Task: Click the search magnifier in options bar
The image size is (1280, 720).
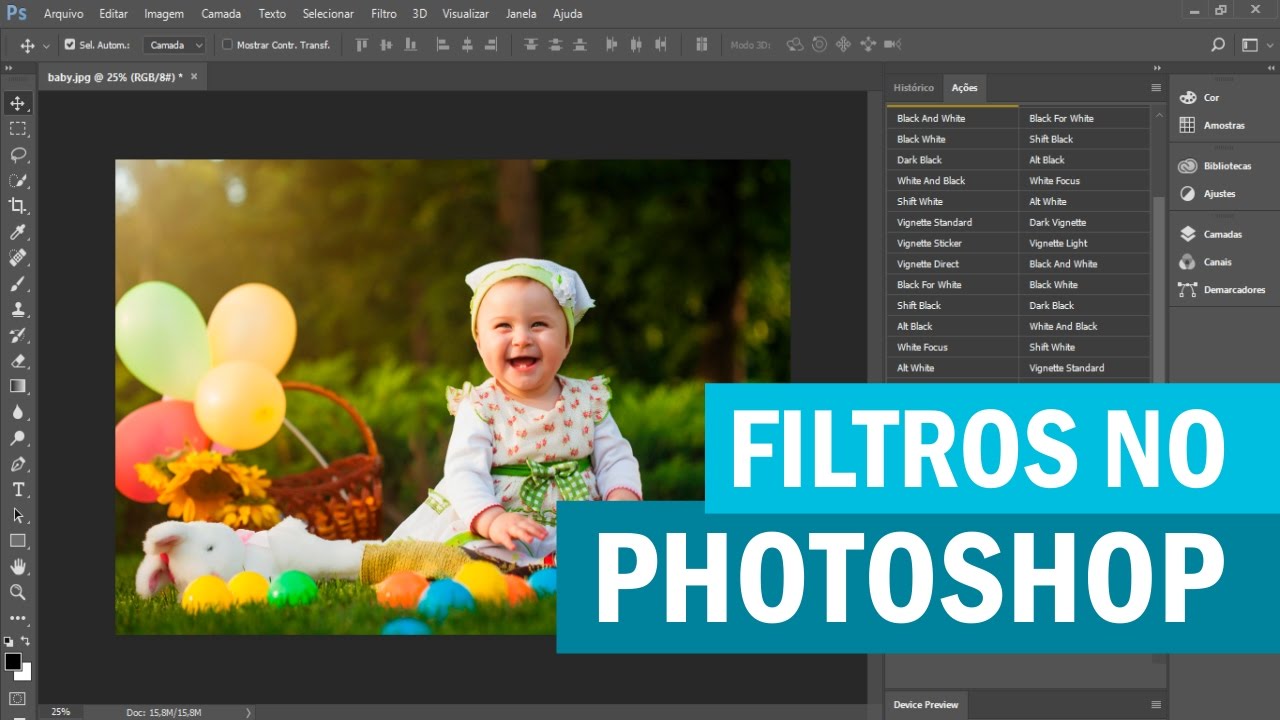Action: pos(1217,45)
